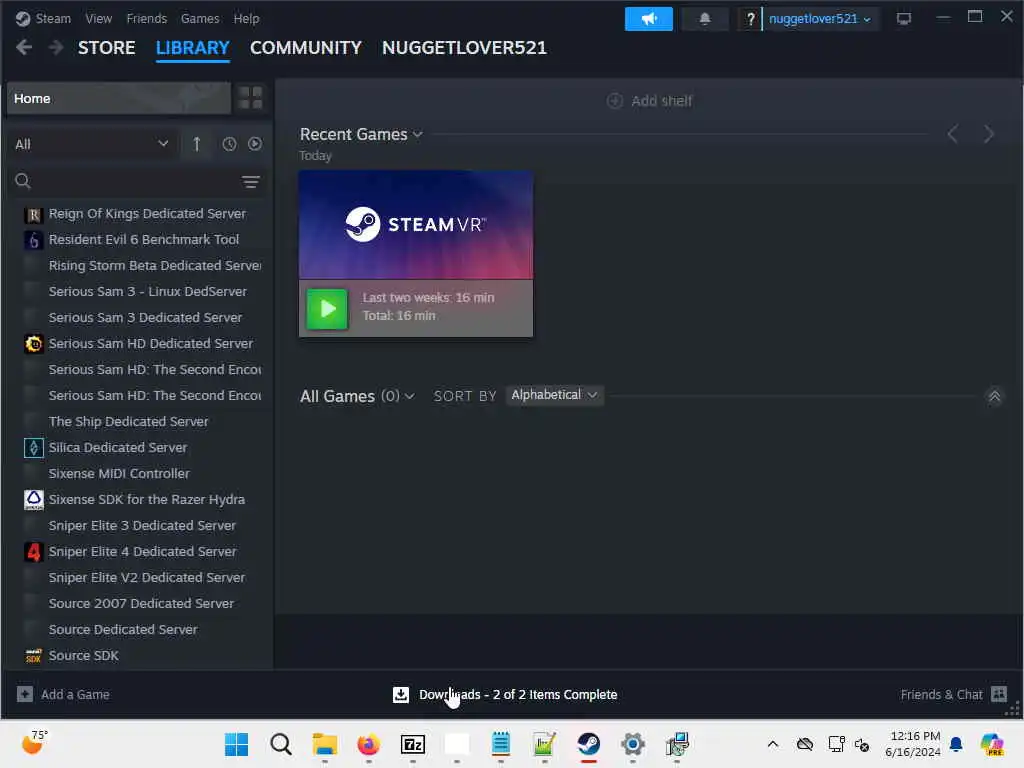
Task: Switch to the LIBRARY tab
Action: point(193,48)
